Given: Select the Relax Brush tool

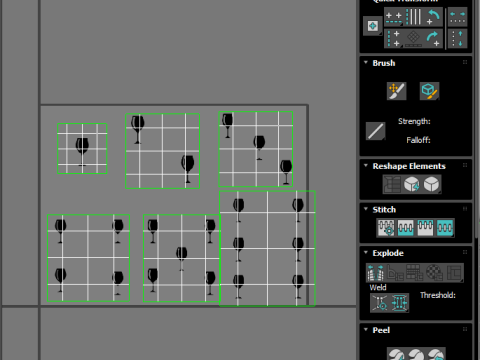Looking at the screenshot, I should pos(429,91).
